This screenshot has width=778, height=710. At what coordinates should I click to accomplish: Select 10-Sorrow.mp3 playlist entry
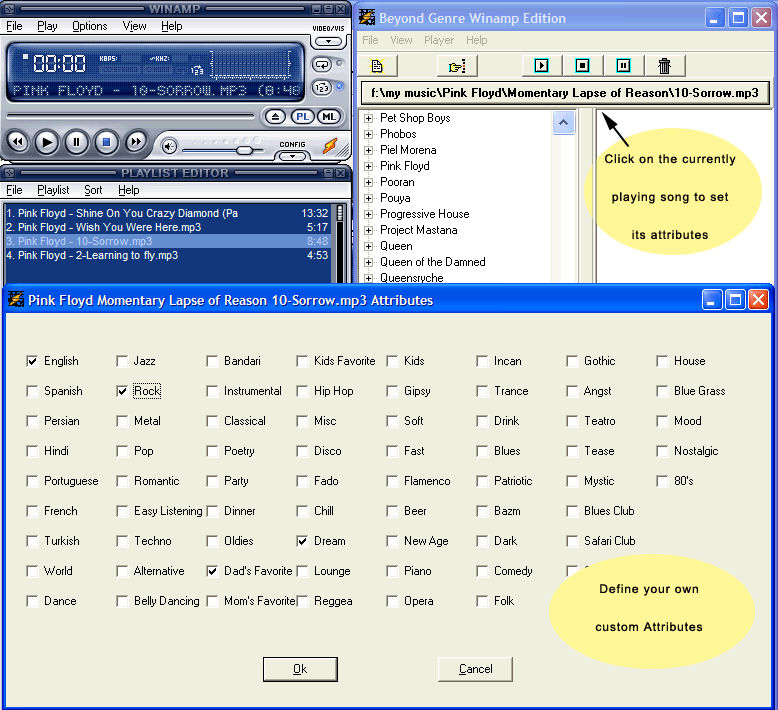167,241
